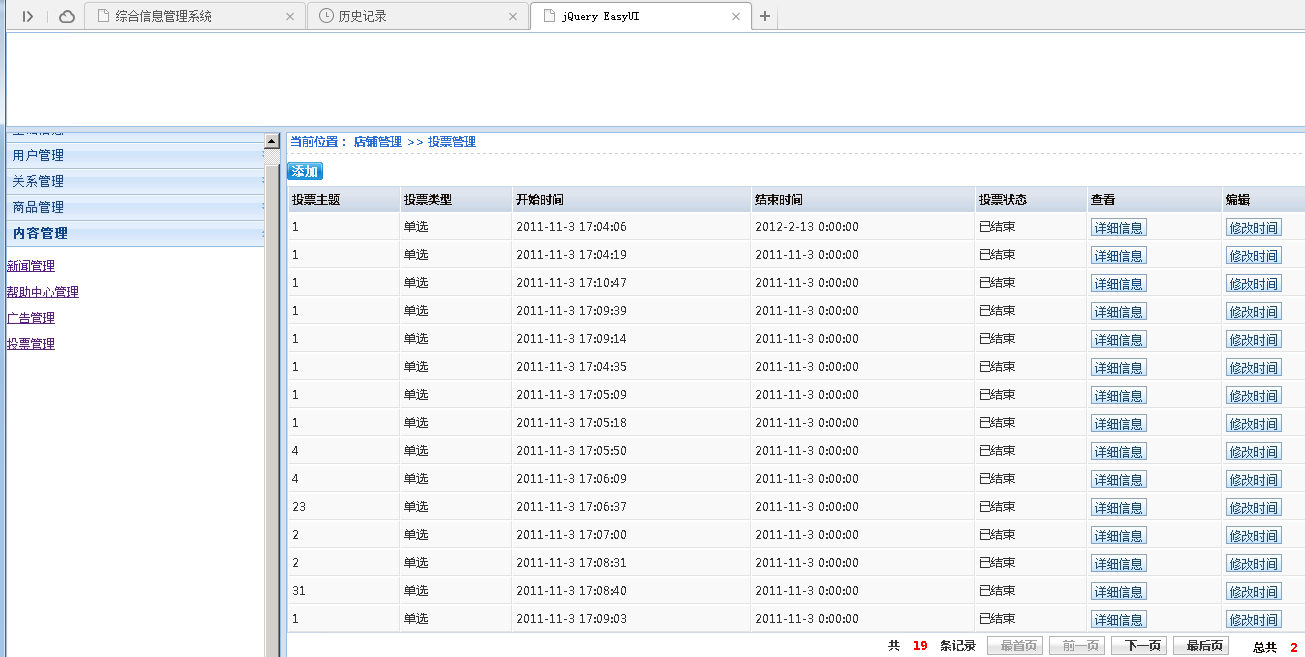1305x657 pixels.
Task: Switch to the 综合信息管理系统 tab
Action: click(x=195, y=16)
